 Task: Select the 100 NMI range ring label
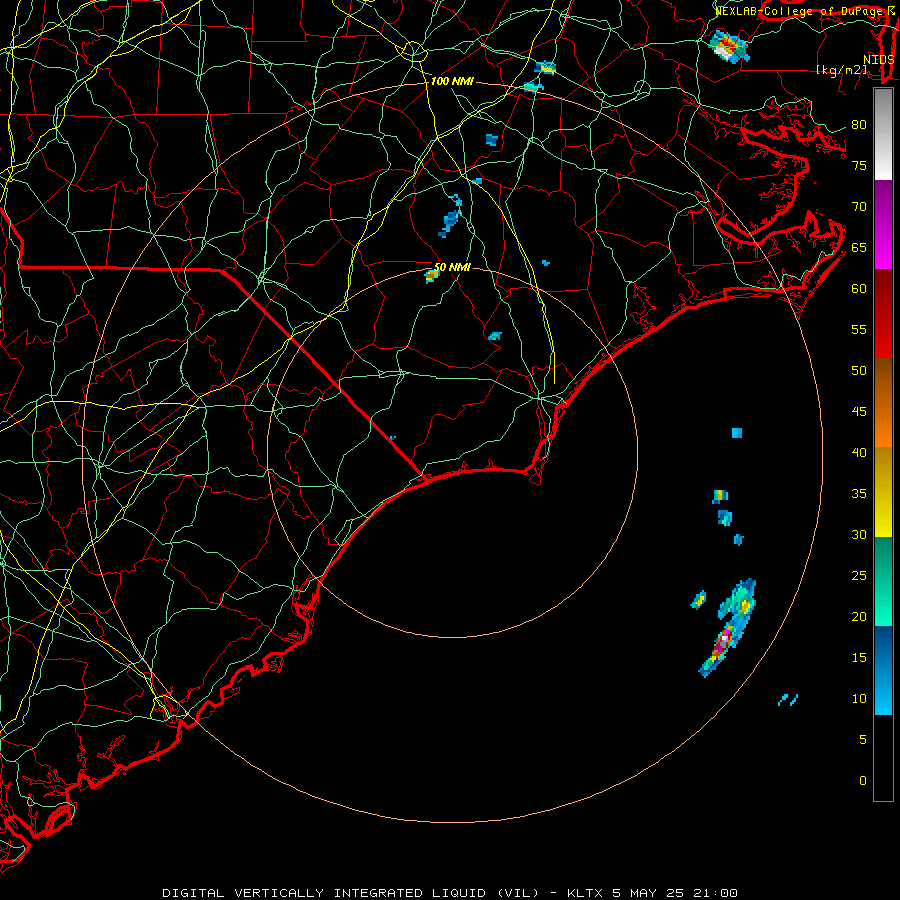[452, 82]
